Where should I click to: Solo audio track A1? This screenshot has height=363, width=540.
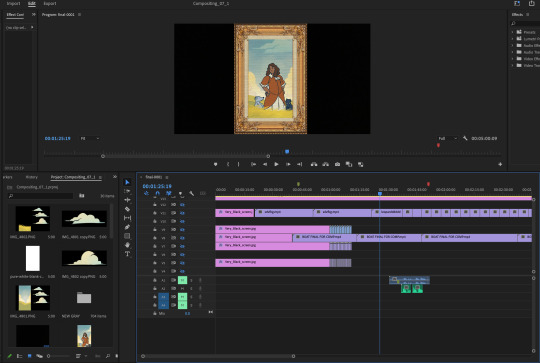coord(191,280)
